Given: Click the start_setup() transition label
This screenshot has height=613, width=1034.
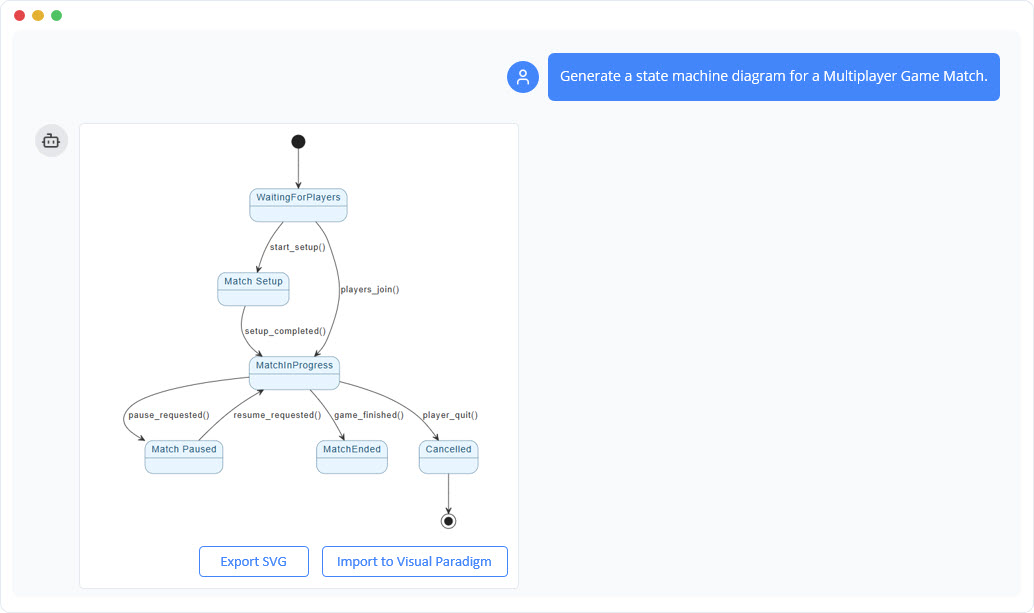Looking at the screenshot, I should tap(297, 245).
